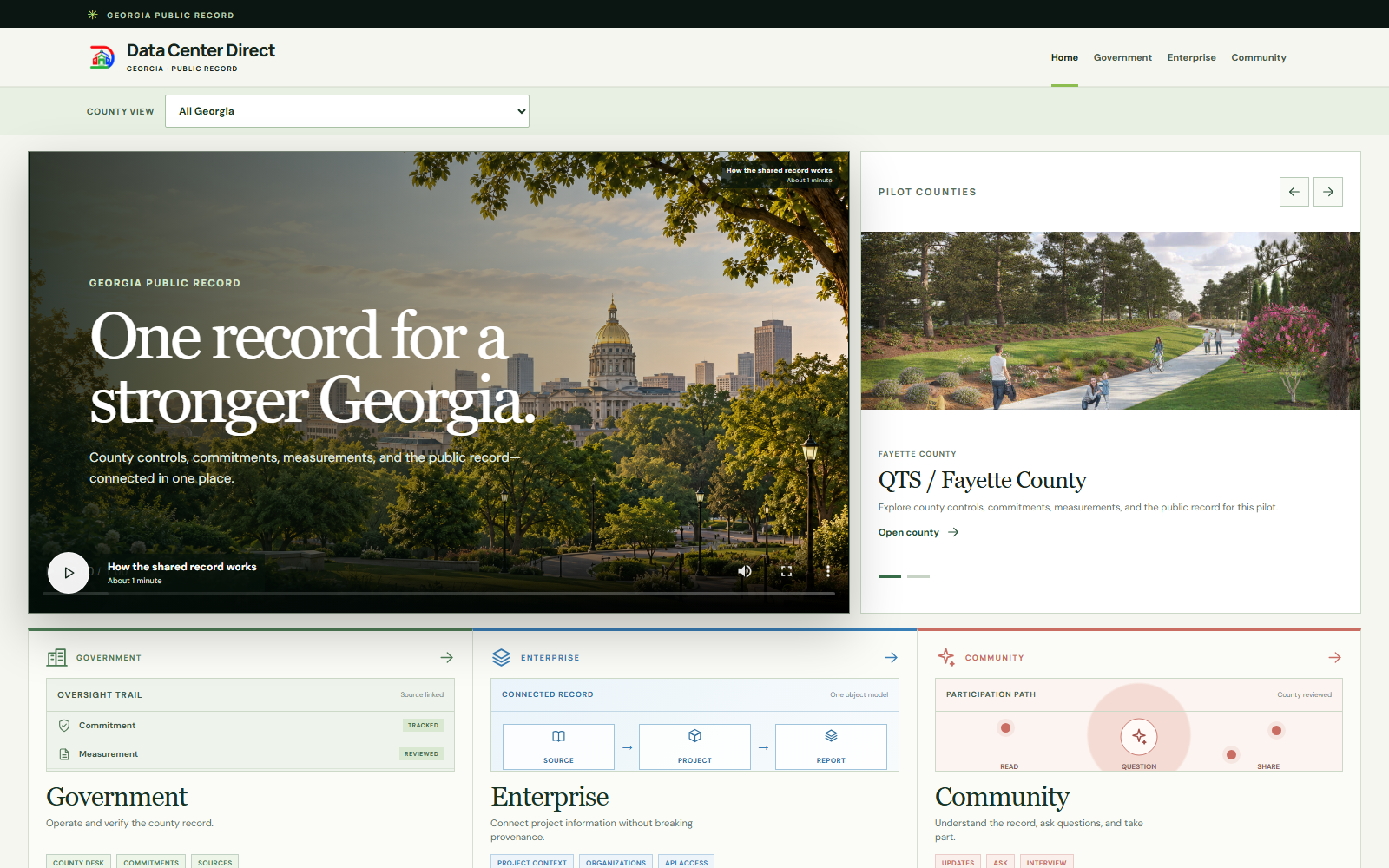Click the Project Context tag
This screenshot has width=1389, height=868.
[x=532, y=862]
